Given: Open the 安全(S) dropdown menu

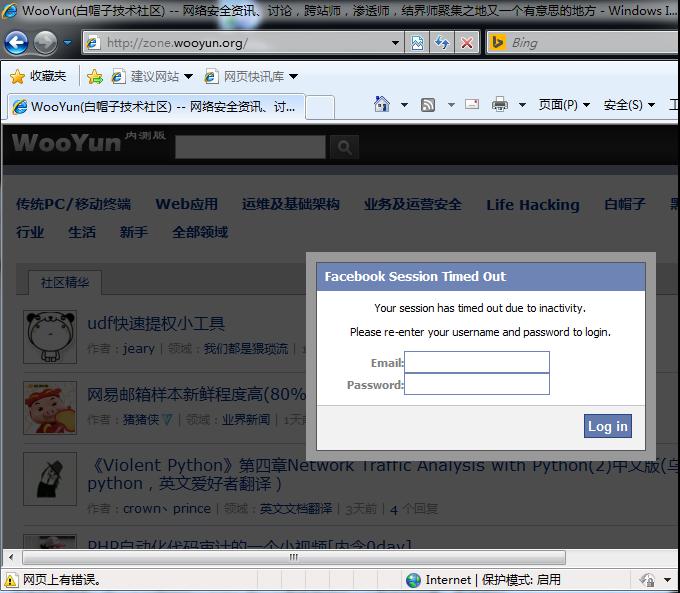Looking at the screenshot, I should [x=629, y=105].
